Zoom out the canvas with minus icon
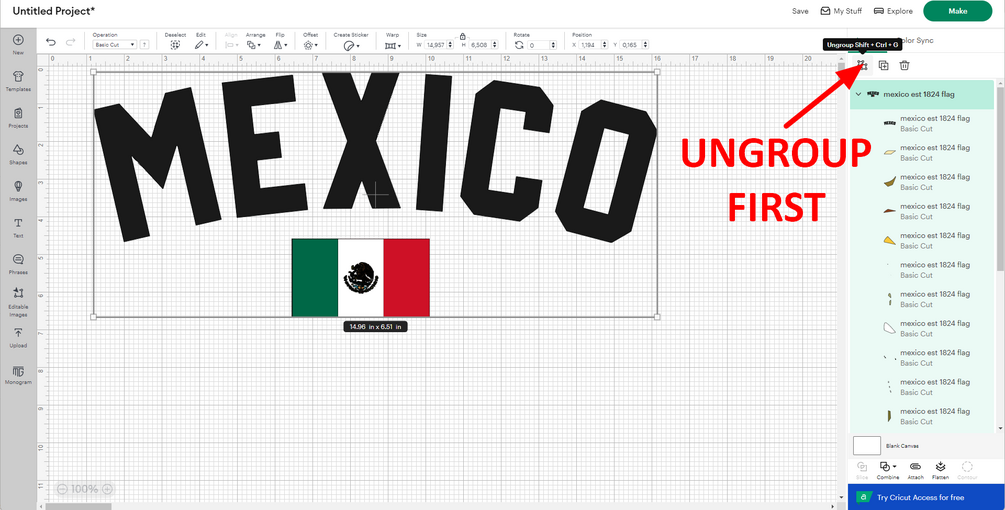Screen dimensions: 1005x510 62,489
